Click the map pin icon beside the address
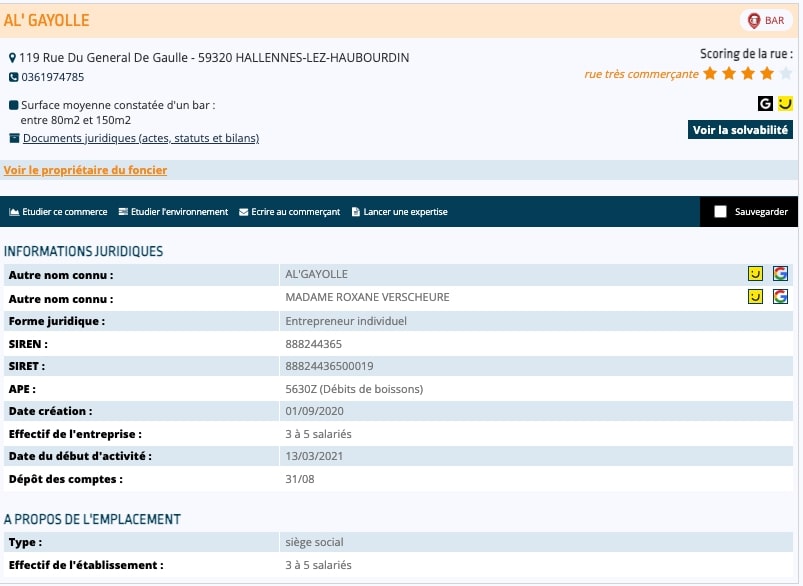The height and width of the screenshot is (586, 803). pos(12,58)
